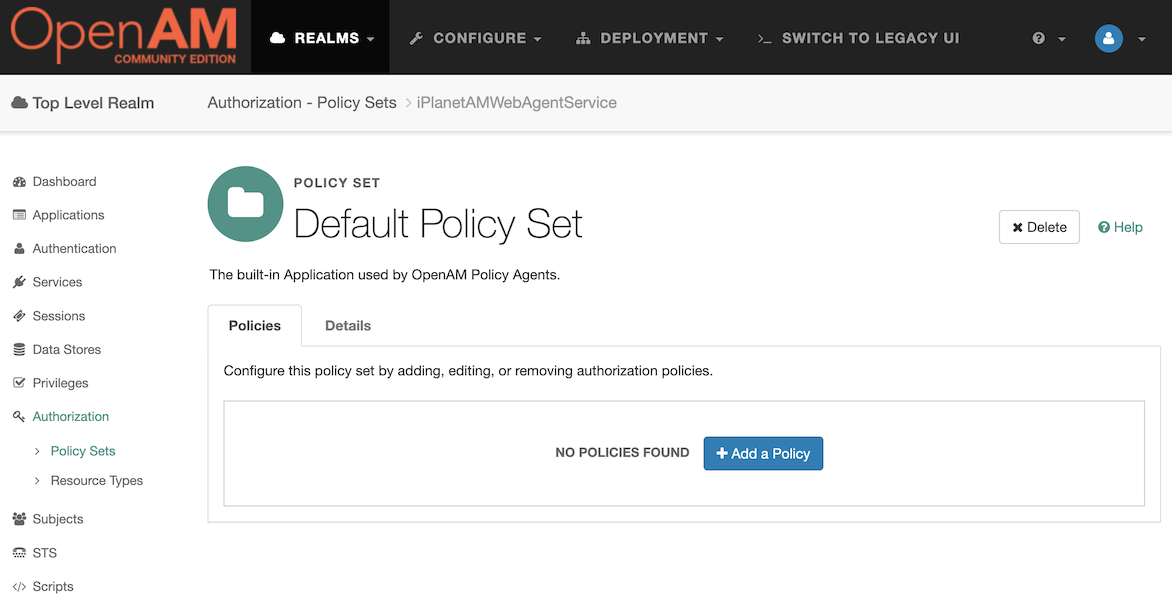Open Authentication section in sidebar

click(x=74, y=249)
